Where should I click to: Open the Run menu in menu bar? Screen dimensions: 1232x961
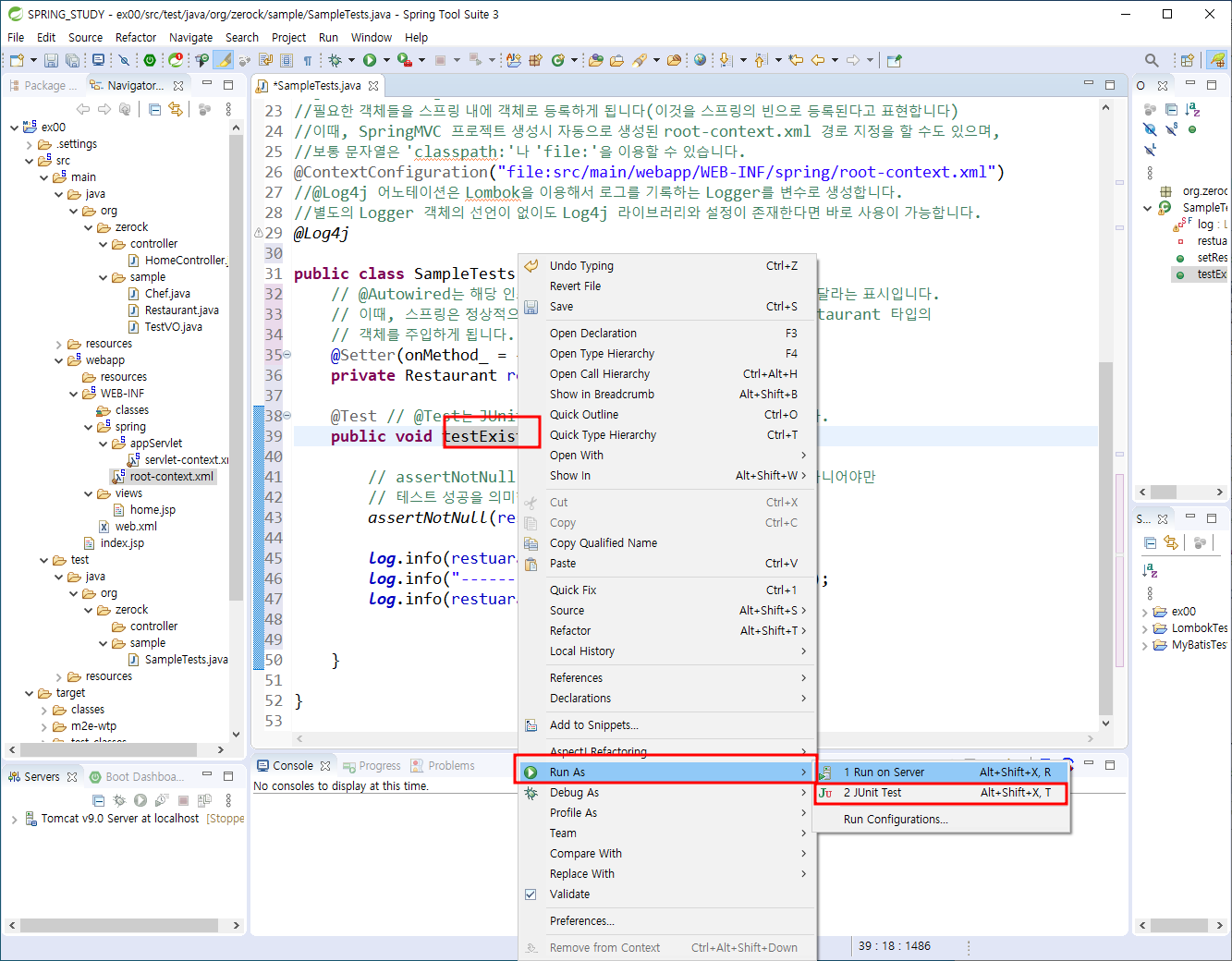tap(328, 37)
